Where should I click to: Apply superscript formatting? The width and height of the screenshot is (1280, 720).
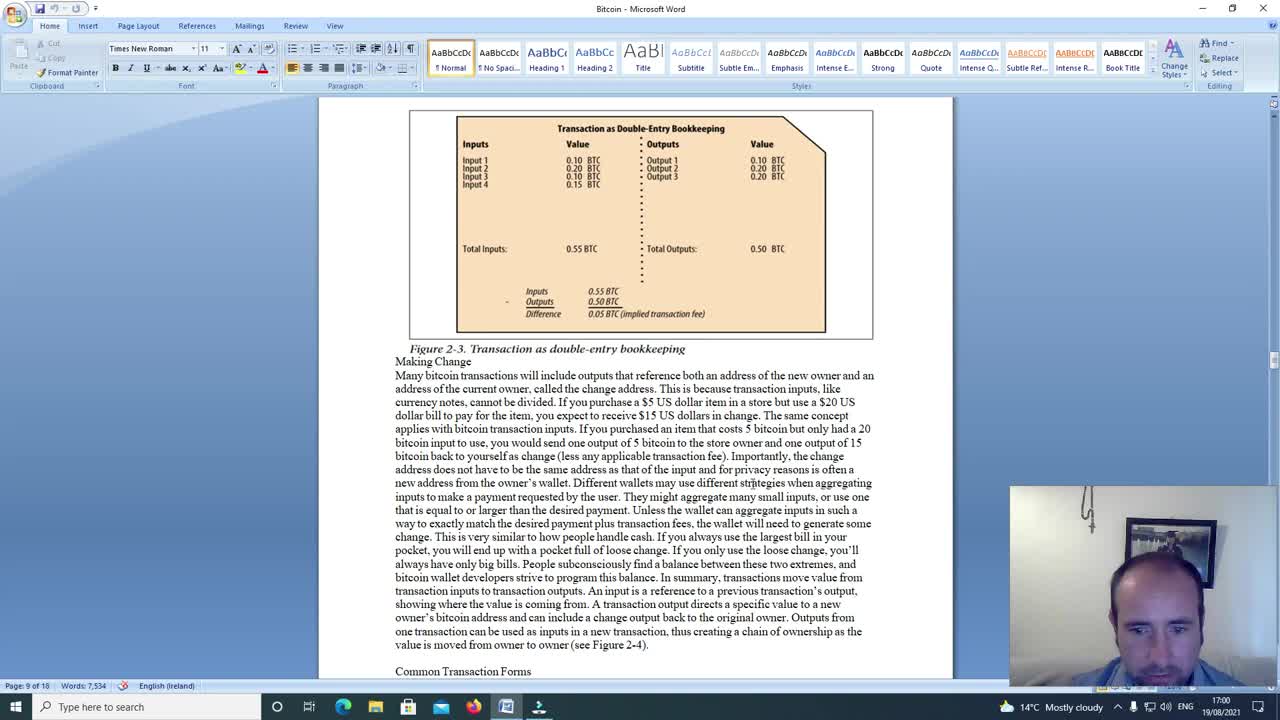coord(201,68)
